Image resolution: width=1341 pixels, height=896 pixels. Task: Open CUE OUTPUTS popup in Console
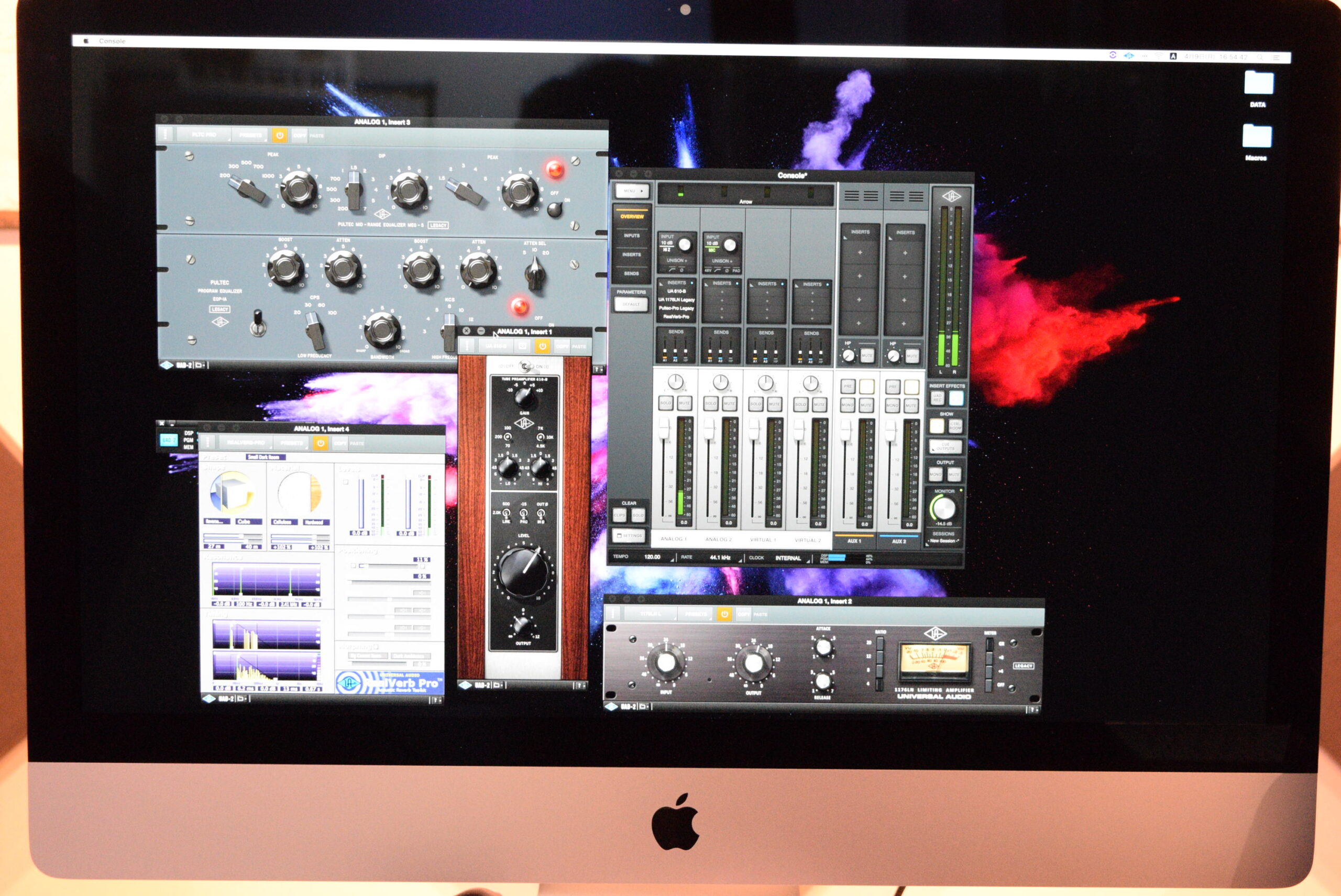(x=945, y=446)
